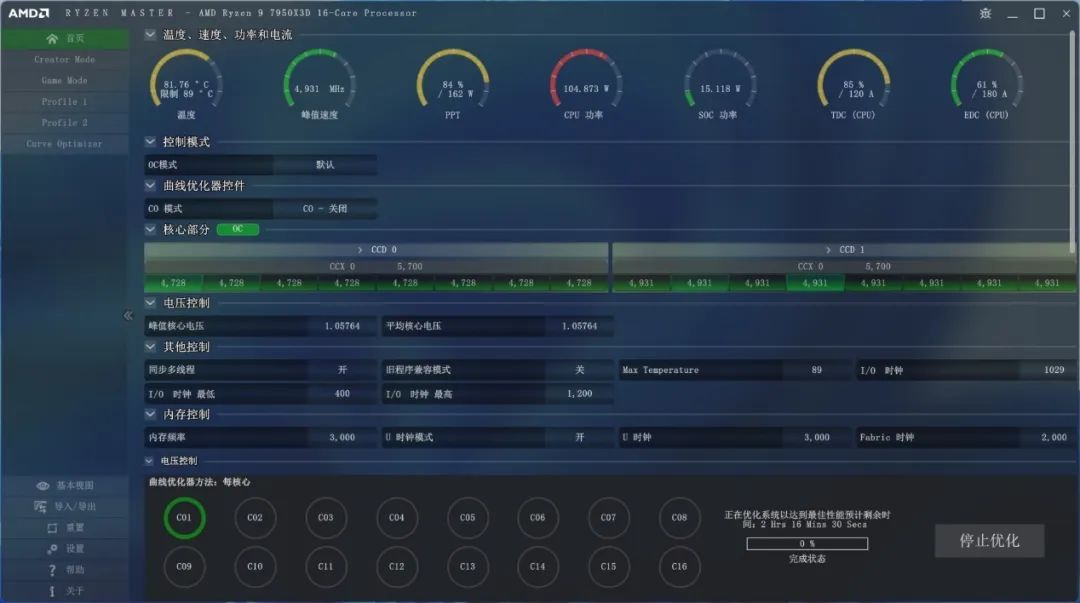Click the 停止优化 stop optimization button
The height and width of the screenshot is (603, 1080).
pos(989,541)
